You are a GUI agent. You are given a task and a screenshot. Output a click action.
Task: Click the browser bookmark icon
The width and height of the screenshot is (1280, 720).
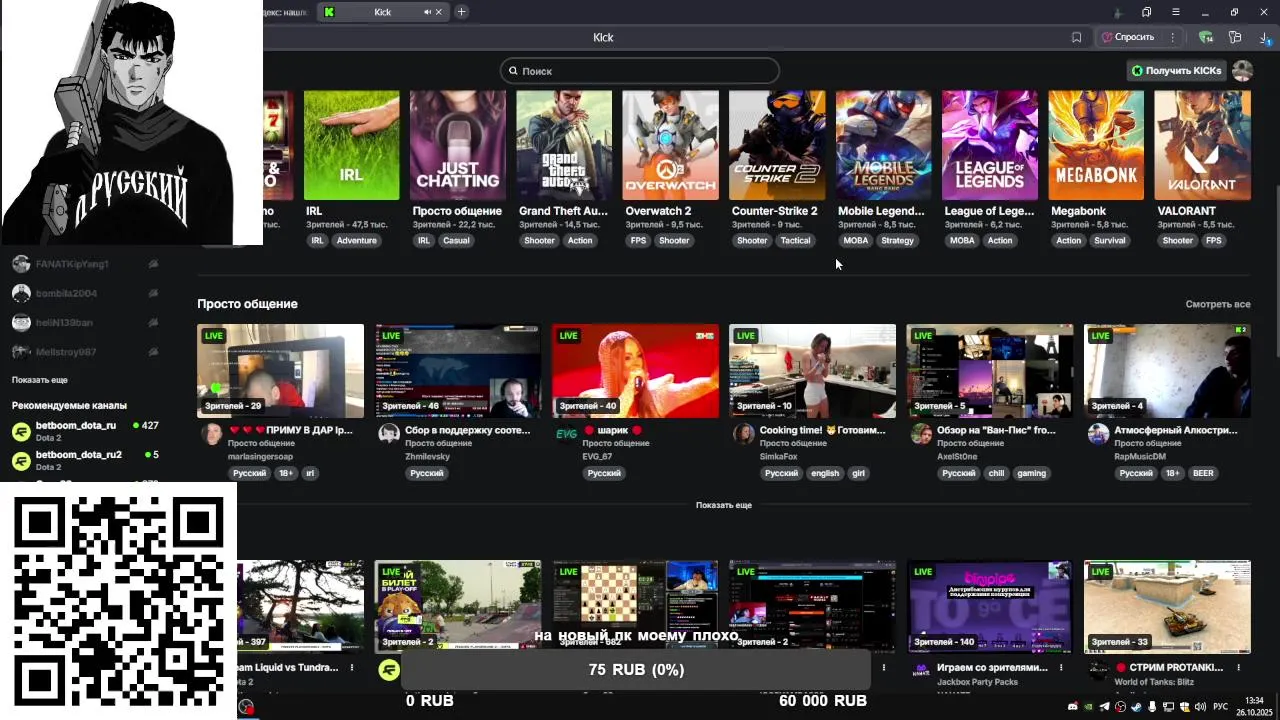1076,37
